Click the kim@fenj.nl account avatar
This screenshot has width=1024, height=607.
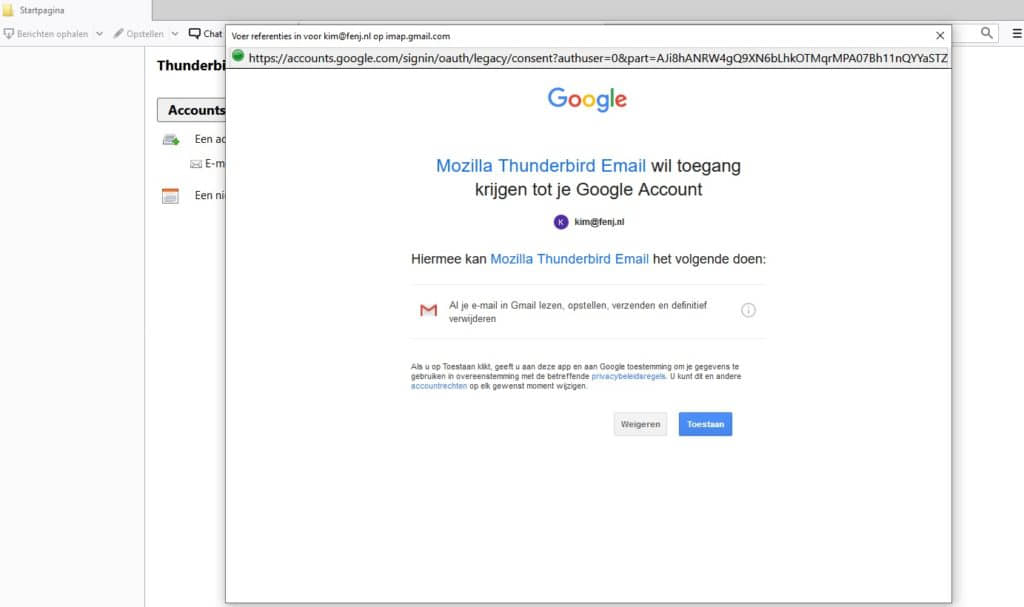(x=561, y=222)
